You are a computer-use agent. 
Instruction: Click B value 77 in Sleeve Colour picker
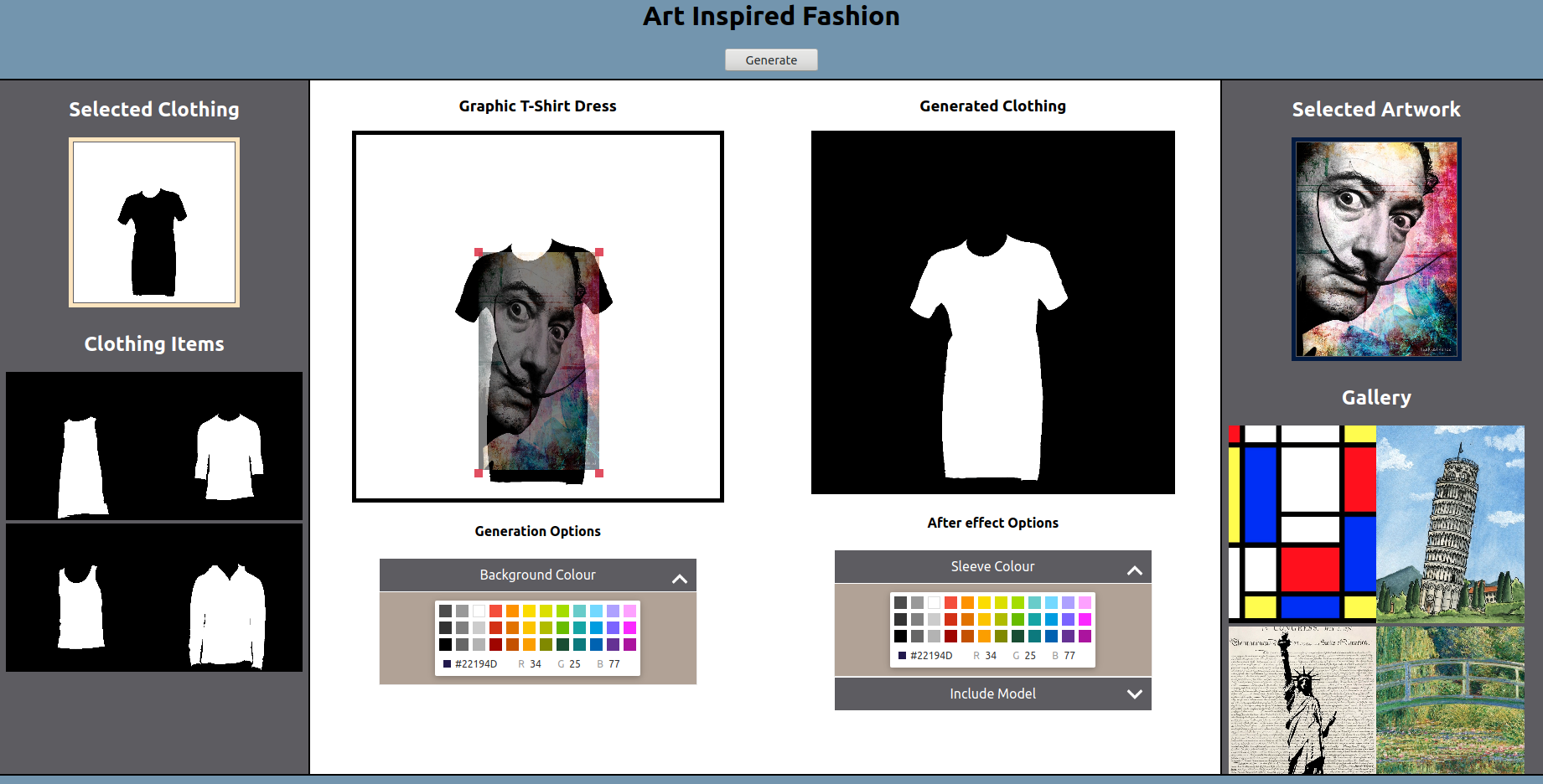[x=1069, y=655]
